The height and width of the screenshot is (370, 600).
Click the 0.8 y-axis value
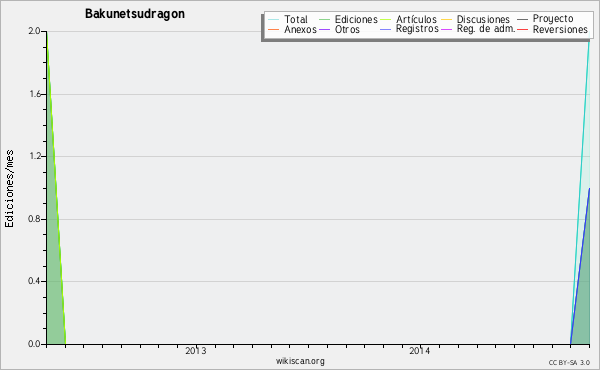click(x=34, y=219)
